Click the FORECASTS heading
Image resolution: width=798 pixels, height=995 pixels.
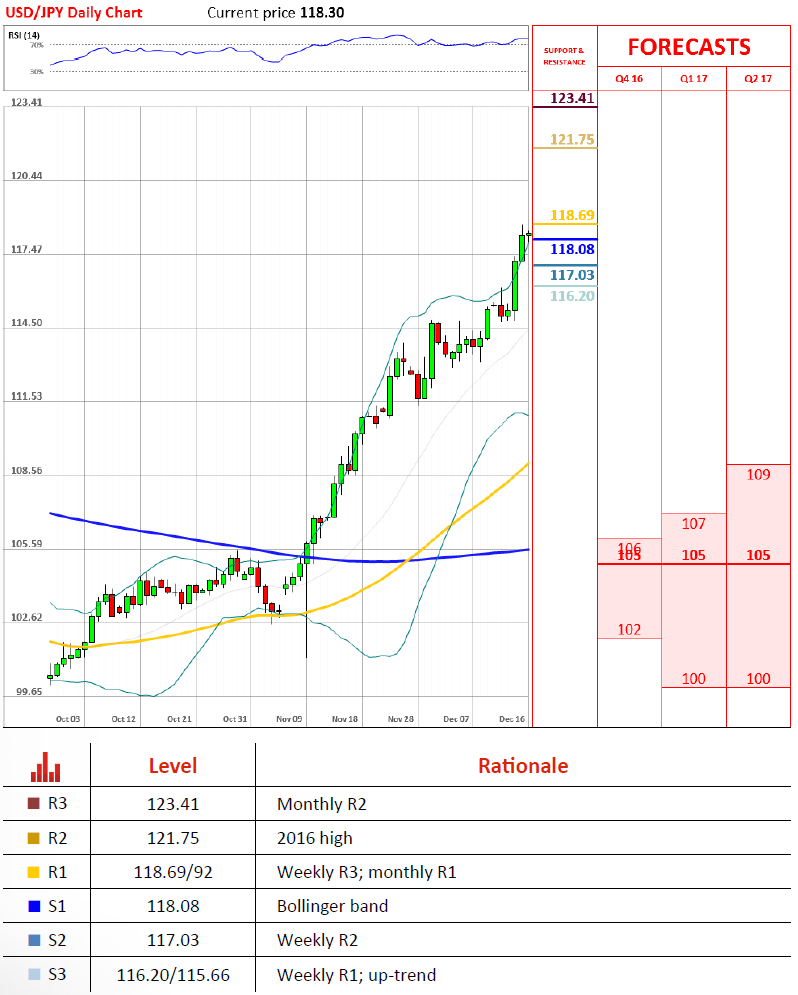click(x=689, y=47)
